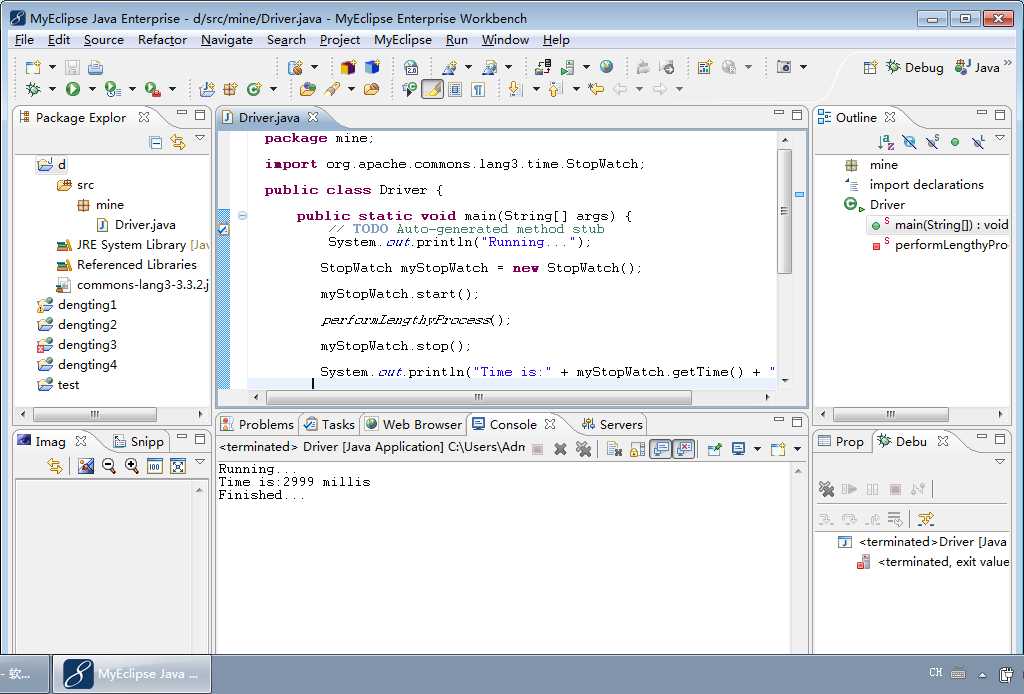This screenshot has width=1024, height=694.
Task: Toggle Hide Fields filter in Outline
Action: 909,143
